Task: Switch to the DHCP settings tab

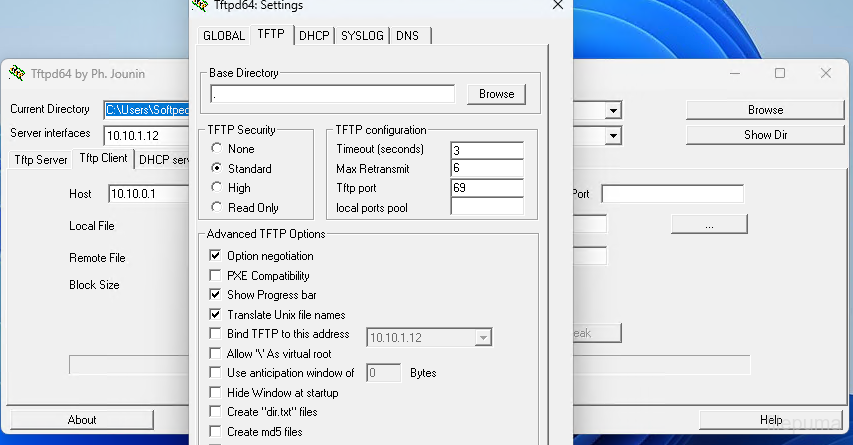Action: [314, 35]
